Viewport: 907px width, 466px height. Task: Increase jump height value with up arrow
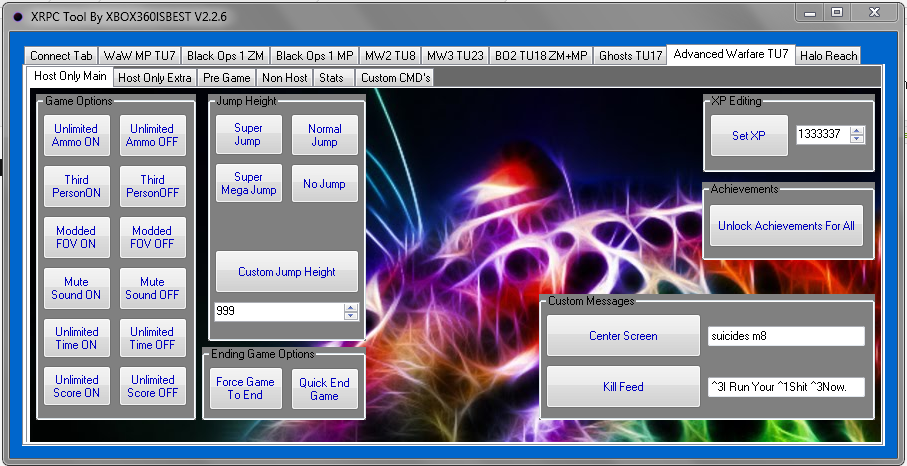(x=350, y=307)
